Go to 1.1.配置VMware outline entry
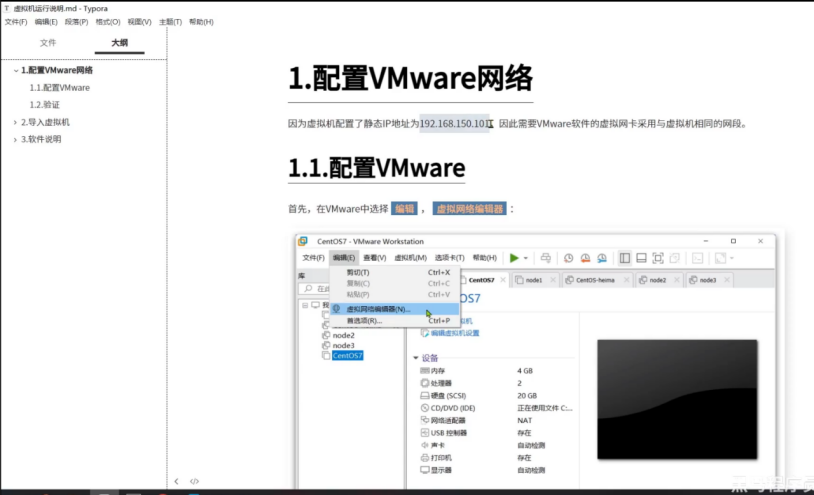 pos(59,88)
